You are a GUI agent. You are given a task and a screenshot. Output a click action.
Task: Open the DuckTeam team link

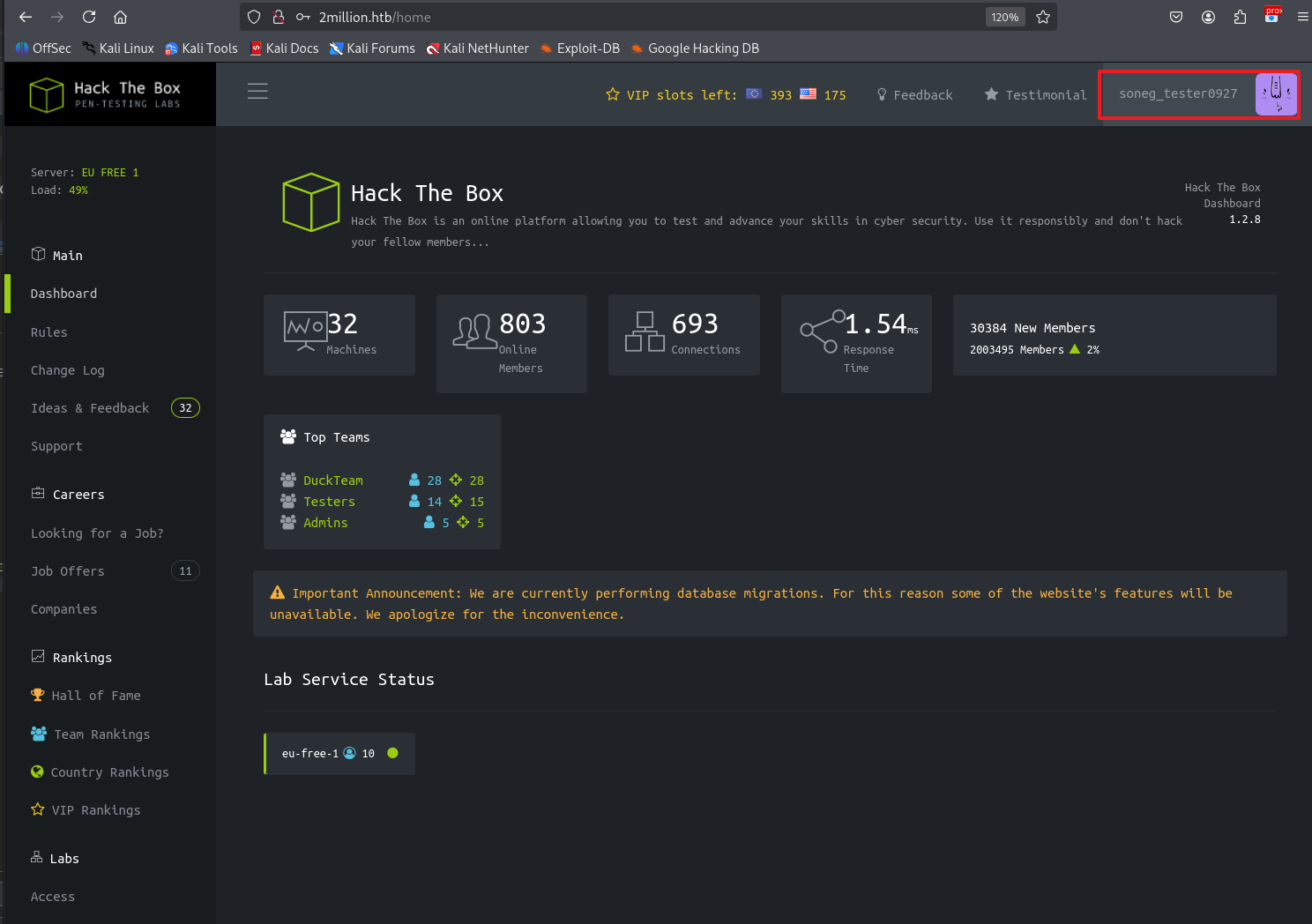coord(333,481)
